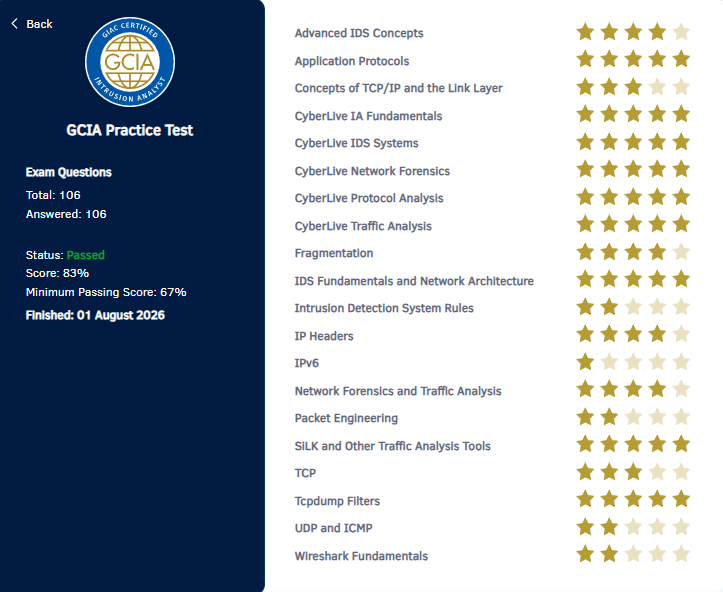The image size is (723, 592).
Task: Click the Fragmentation topic
Action: tap(334, 253)
